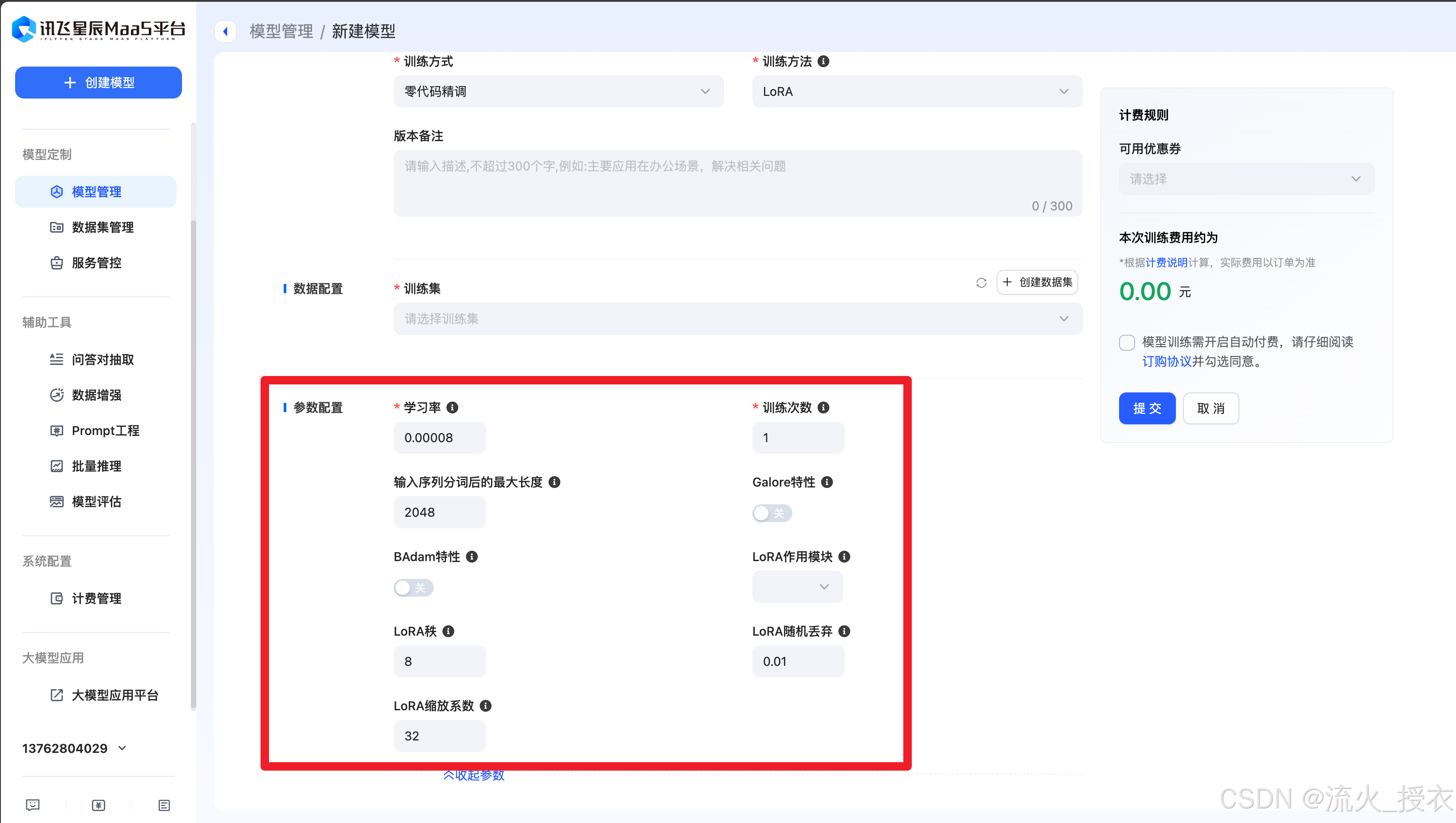Click the refresh icon next to 创建数据集

click(981, 283)
